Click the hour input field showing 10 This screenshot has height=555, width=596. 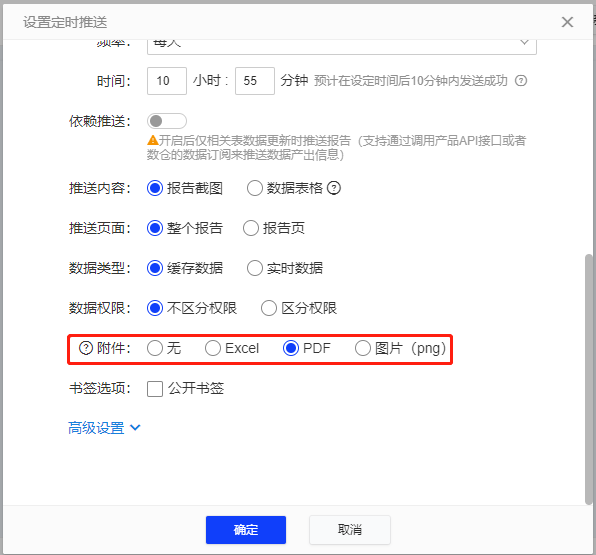pyautogui.click(x=167, y=81)
